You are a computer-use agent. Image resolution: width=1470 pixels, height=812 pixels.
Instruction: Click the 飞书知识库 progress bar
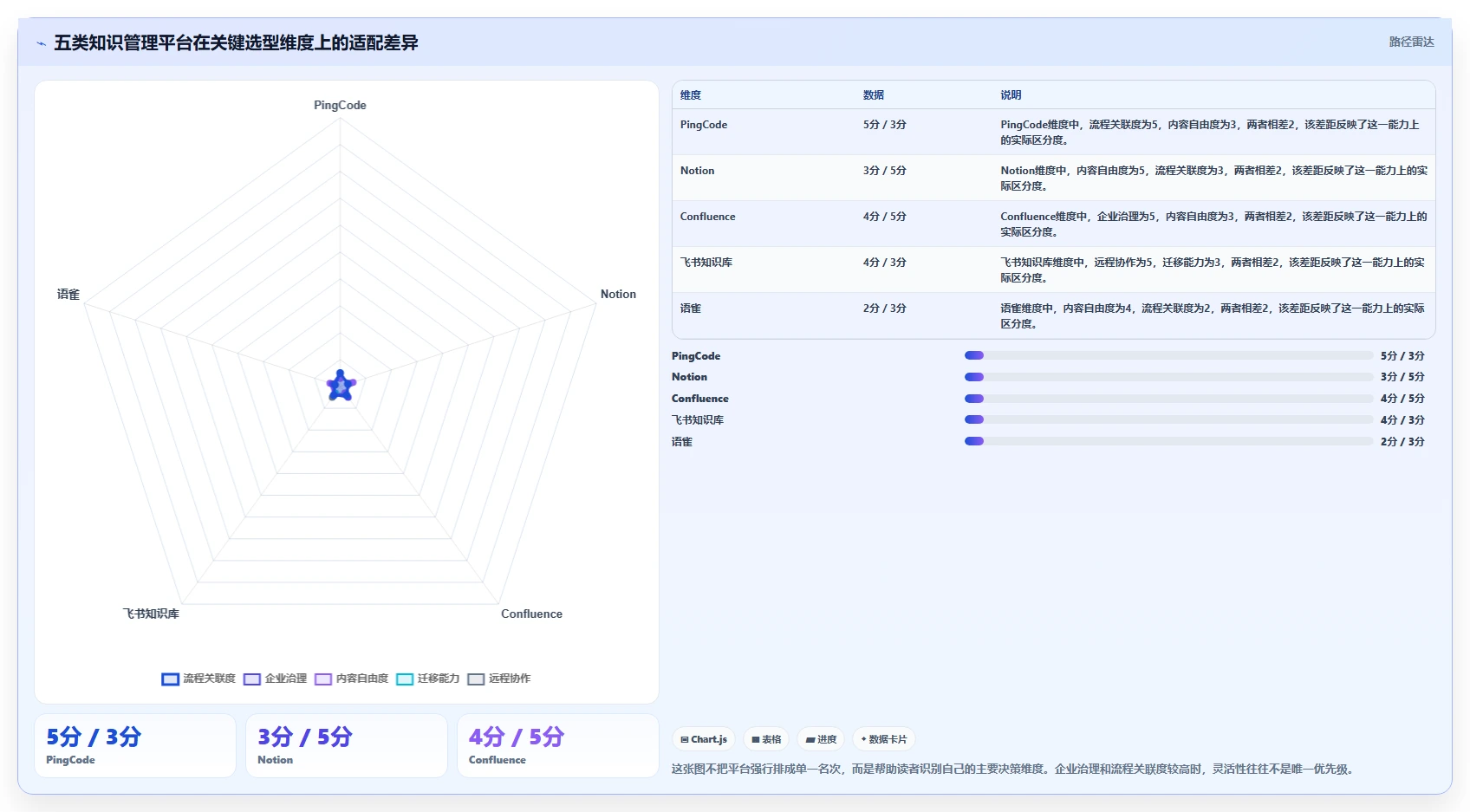(x=1168, y=419)
